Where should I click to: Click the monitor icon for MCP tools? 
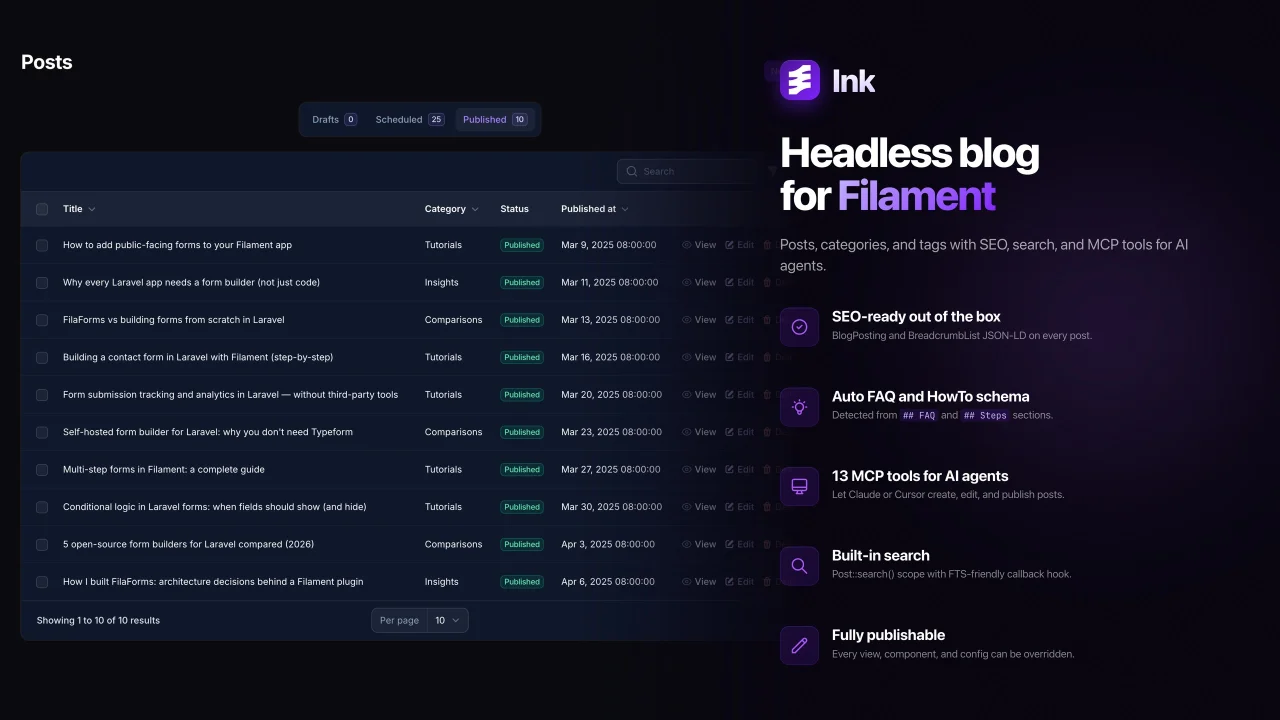point(799,486)
